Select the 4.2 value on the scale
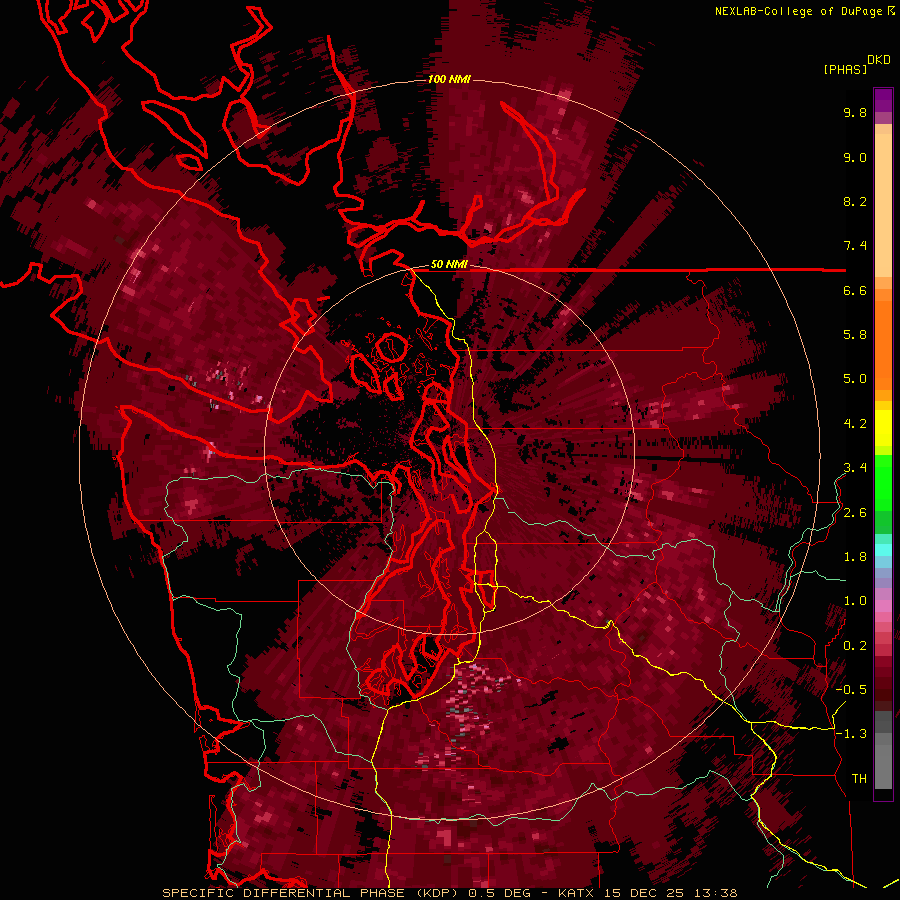The width and height of the screenshot is (900, 900). tap(855, 424)
